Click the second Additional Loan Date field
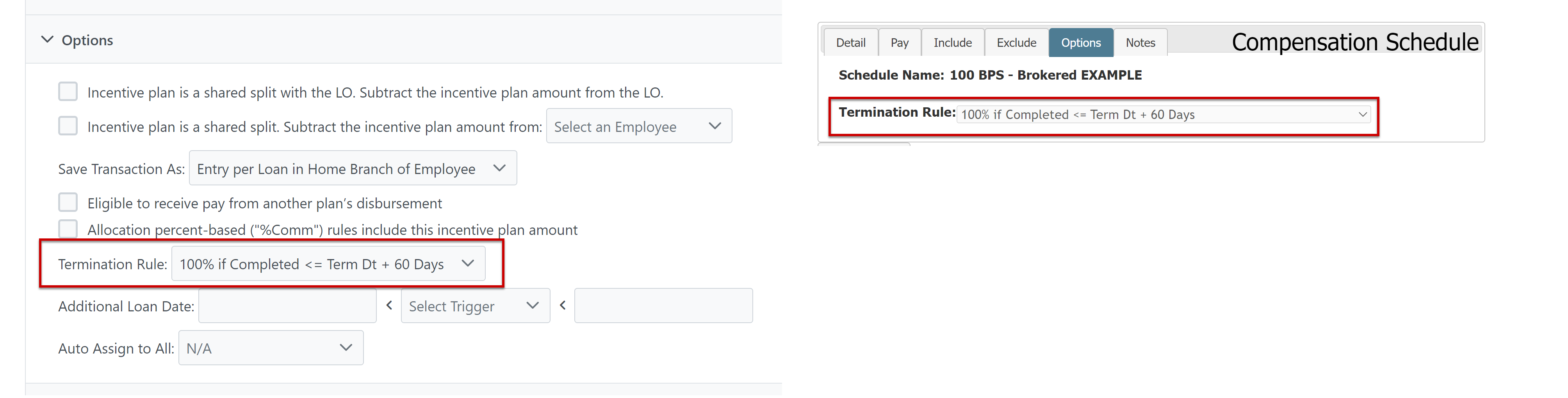The height and width of the screenshot is (398, 1568). pos(663,306)
